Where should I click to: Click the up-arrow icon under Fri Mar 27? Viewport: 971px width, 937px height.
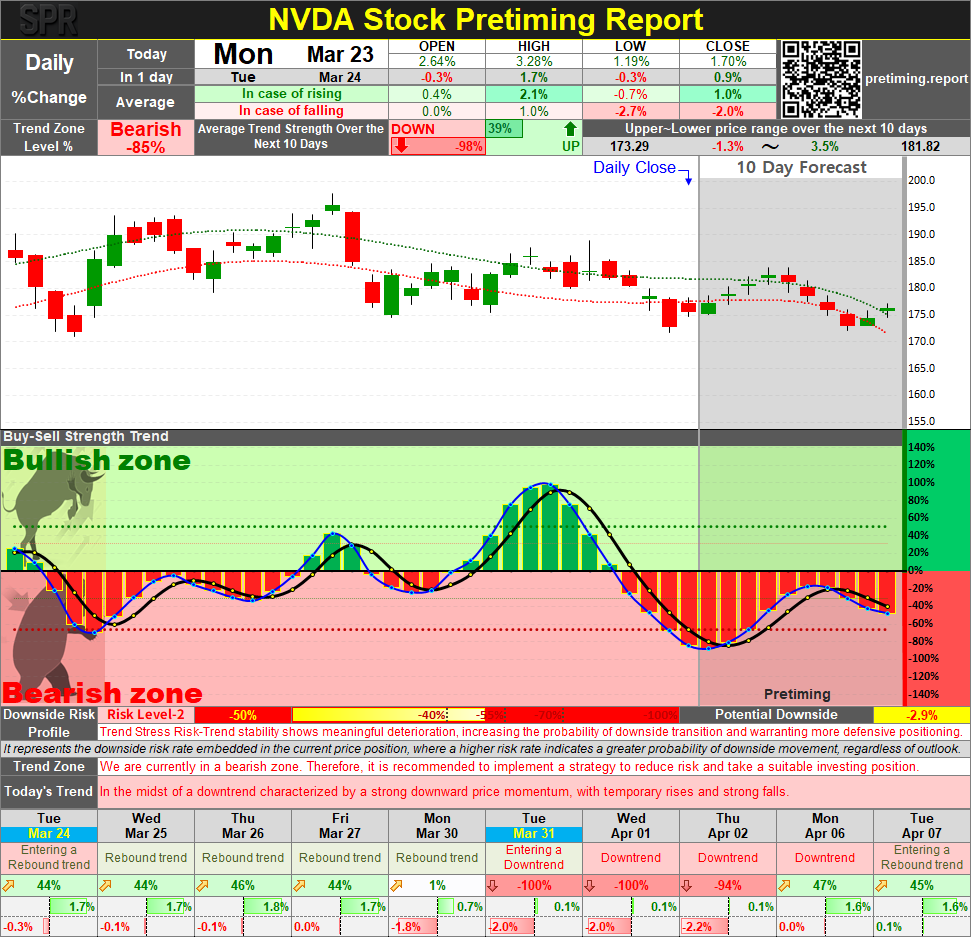point(300,886)
